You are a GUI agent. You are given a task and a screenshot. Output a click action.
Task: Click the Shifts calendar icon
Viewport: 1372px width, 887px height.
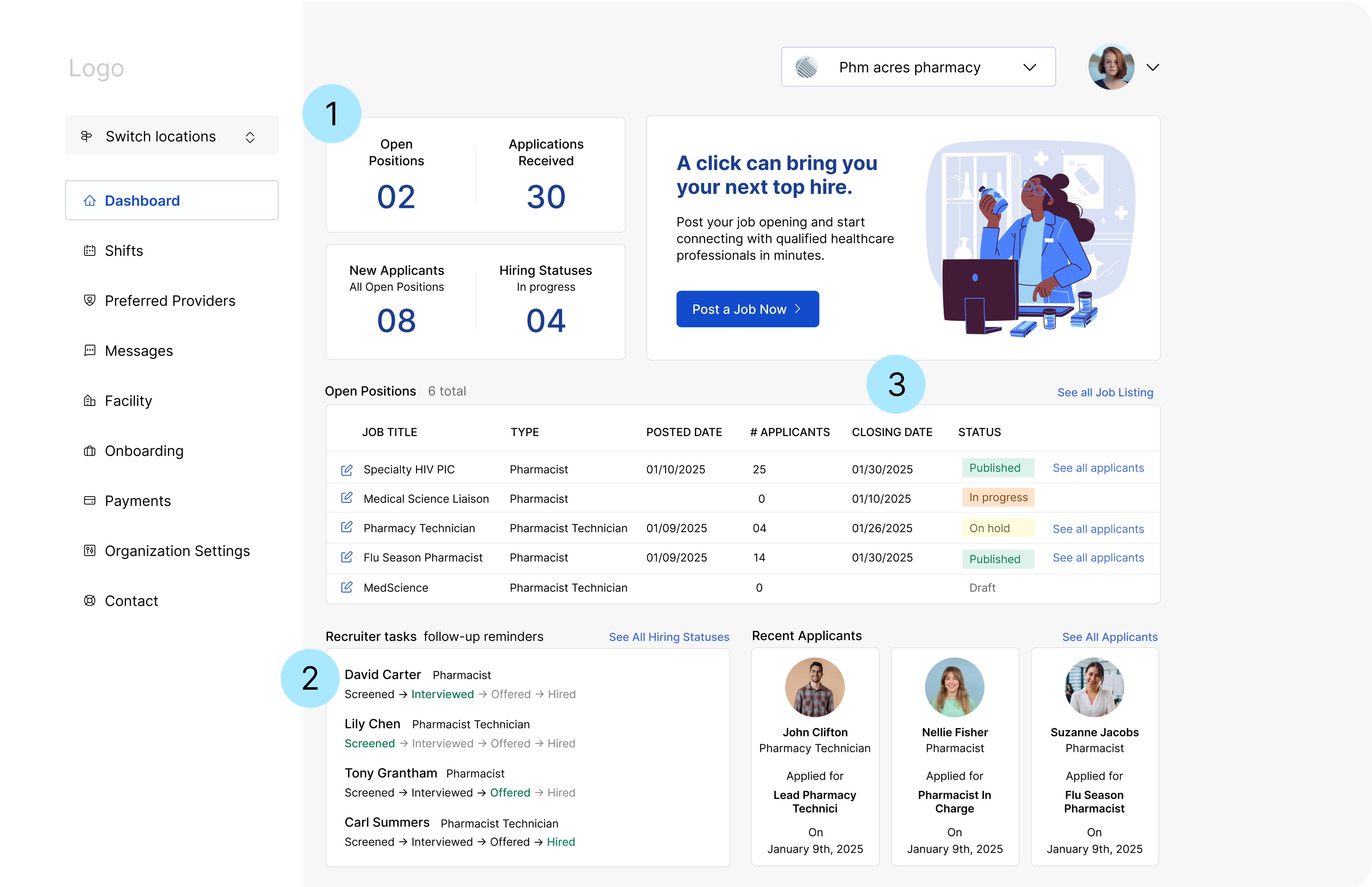[x=90, y=251]
